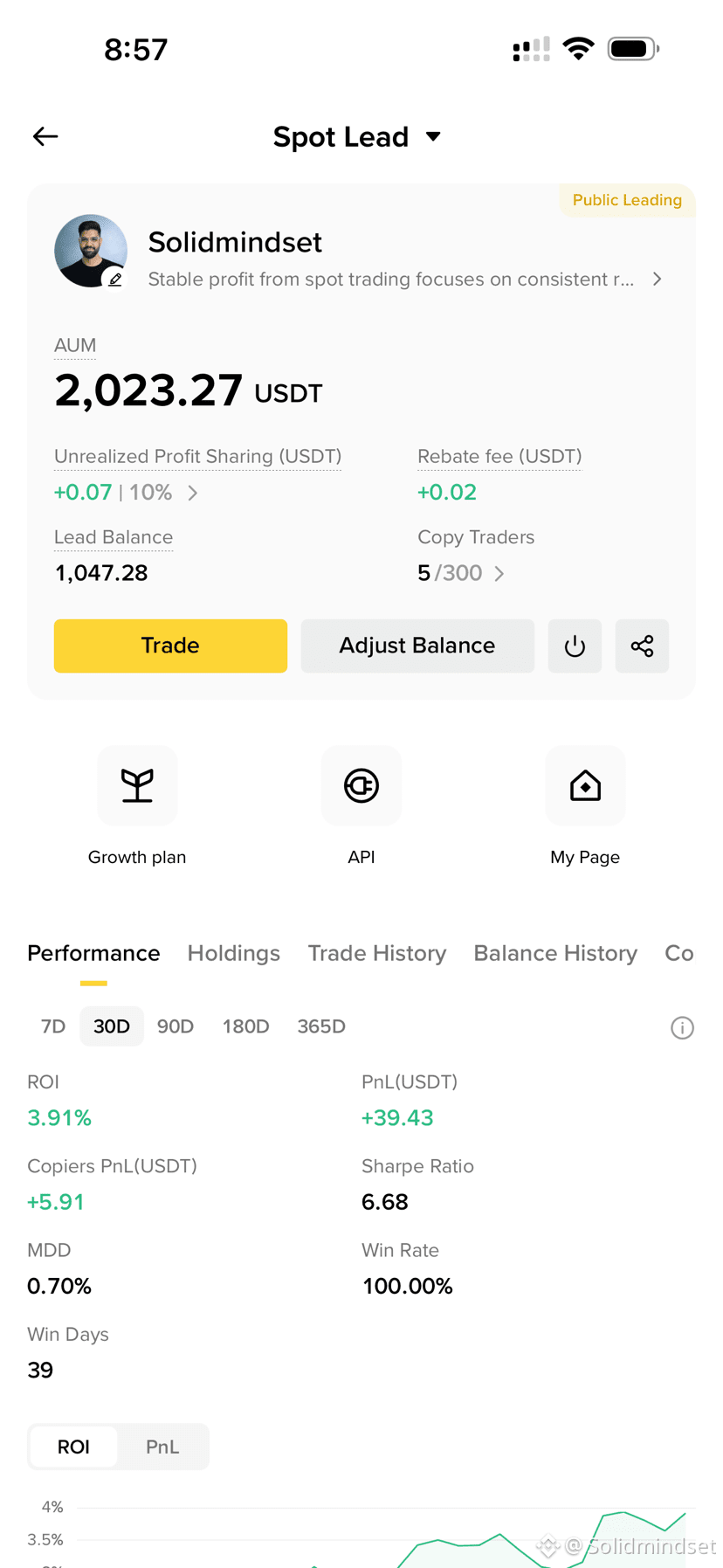Select the 90D time range

(x=176, y=1026)
